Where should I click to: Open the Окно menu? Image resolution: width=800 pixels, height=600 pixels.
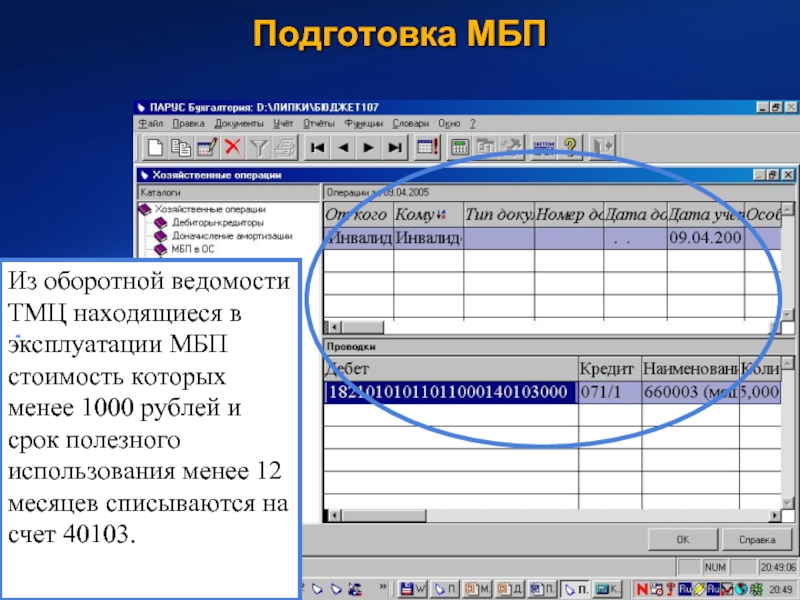449,123
